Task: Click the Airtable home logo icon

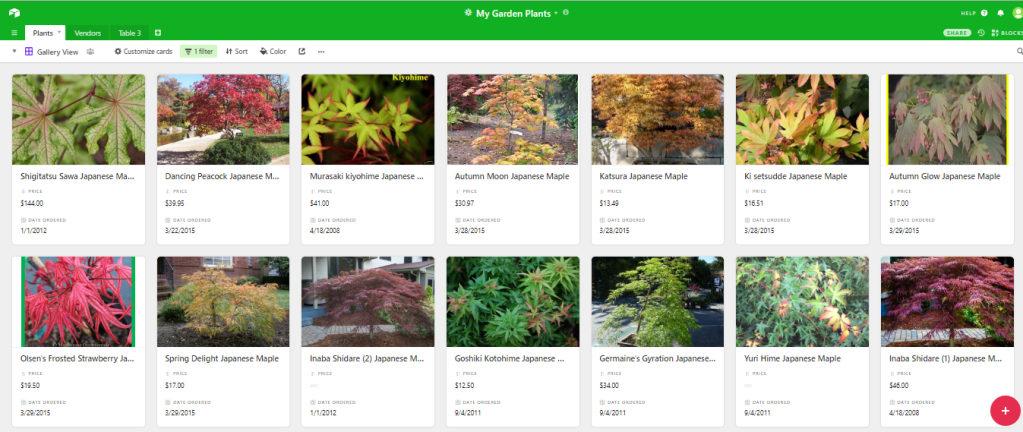Action: [x=14, y=13]
